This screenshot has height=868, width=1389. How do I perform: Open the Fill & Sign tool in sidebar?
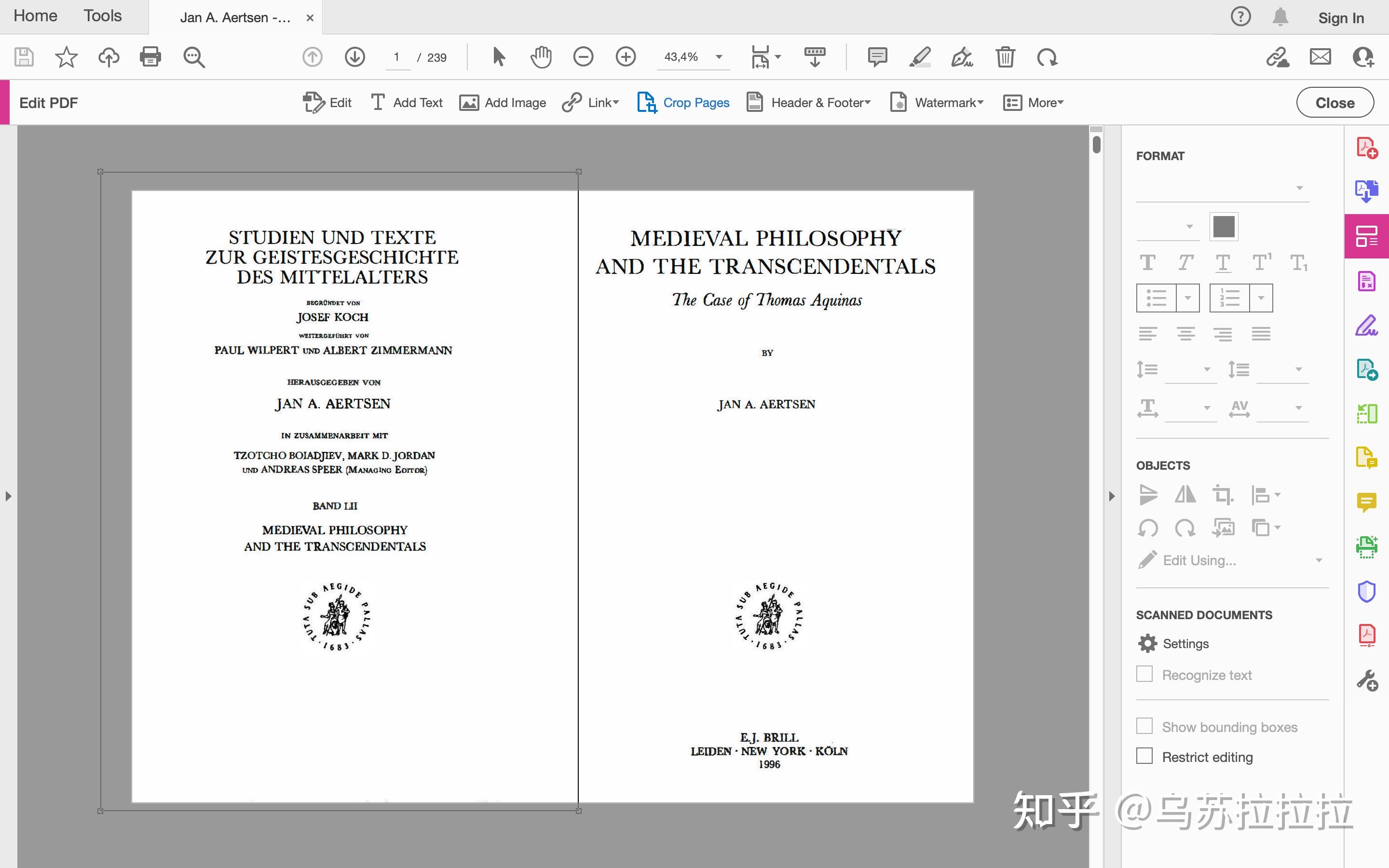tap(1368, 325)
